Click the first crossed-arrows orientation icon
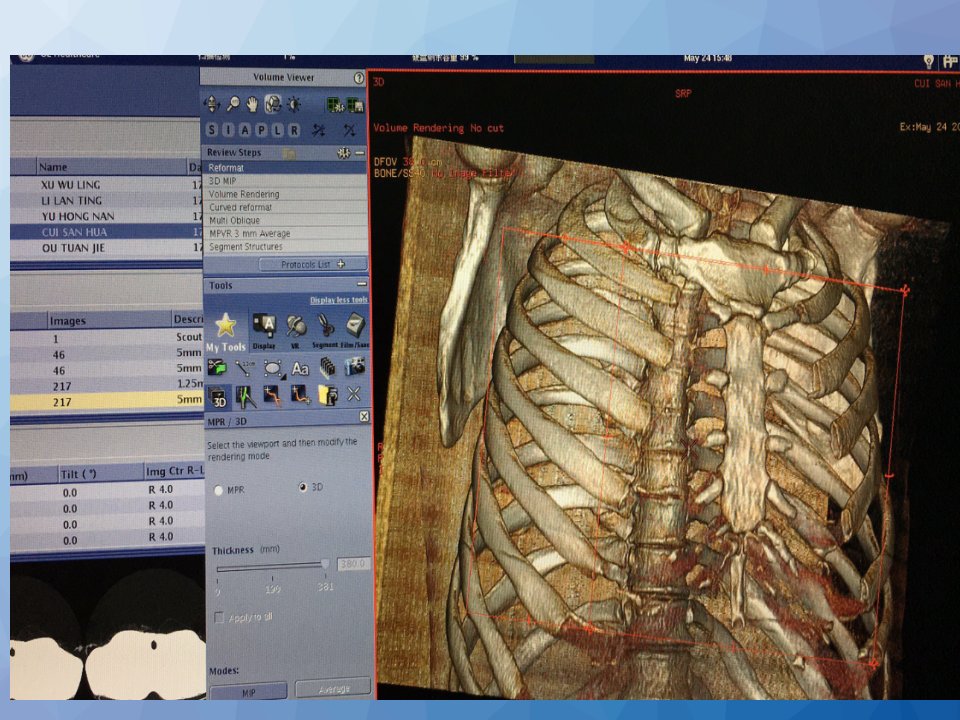 tap(319, 130)
